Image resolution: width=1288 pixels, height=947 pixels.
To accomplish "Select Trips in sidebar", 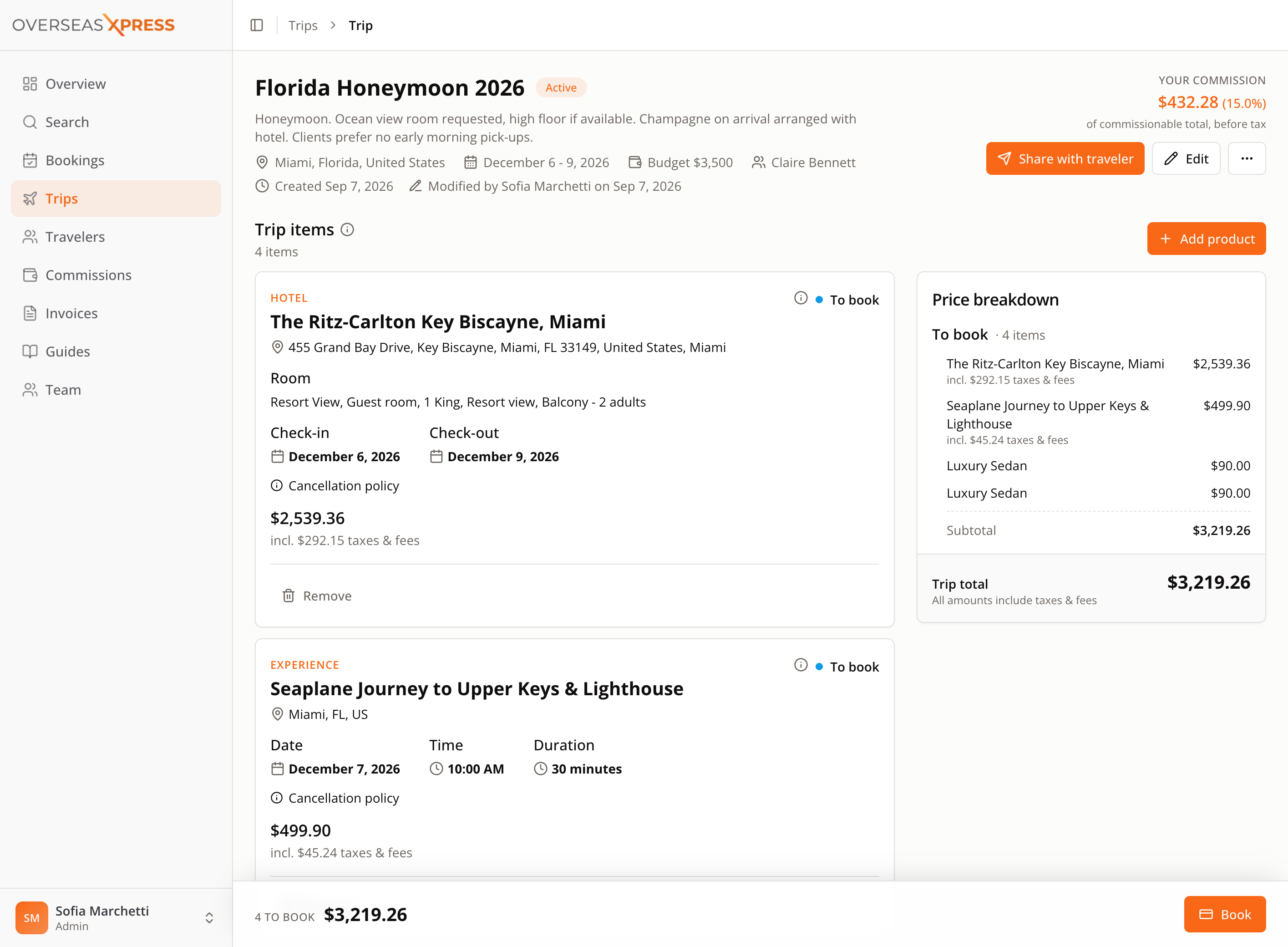I will click(x=116, y=199).
